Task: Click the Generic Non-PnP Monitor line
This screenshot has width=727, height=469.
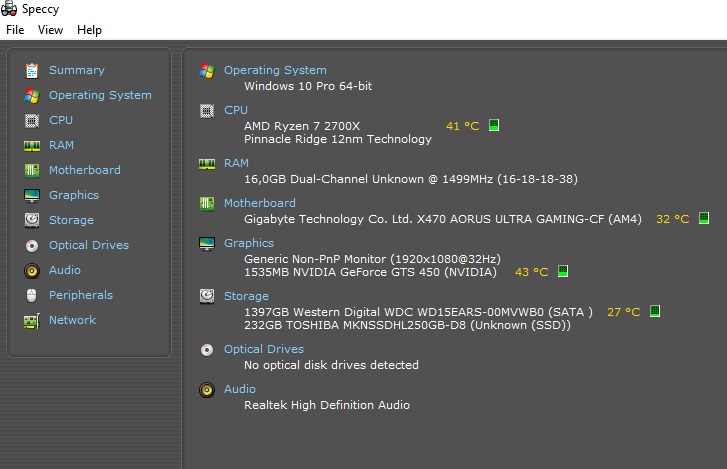Action: click(372, 259)
